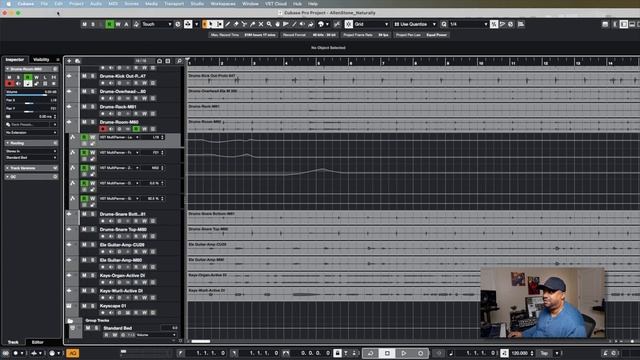This screenshot has width=640, height=360.
Task: Toggle AQ auto quantize button
Action: 73,353
